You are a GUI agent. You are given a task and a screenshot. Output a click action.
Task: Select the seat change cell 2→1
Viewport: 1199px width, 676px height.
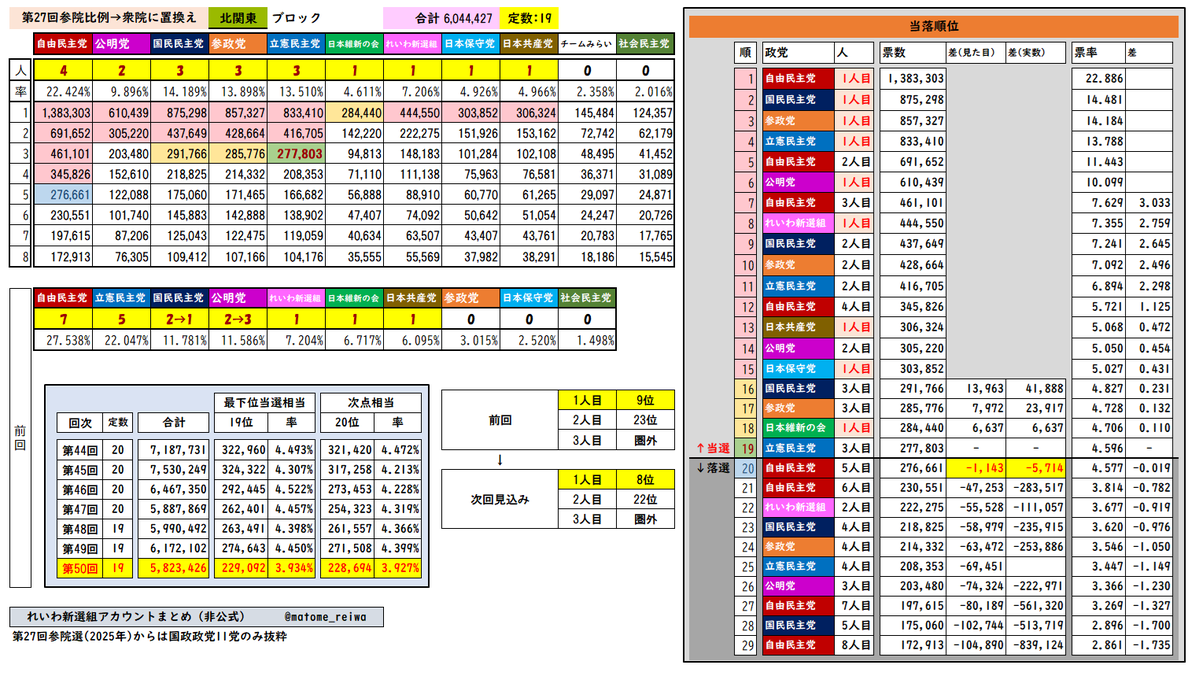coord(180,319)
